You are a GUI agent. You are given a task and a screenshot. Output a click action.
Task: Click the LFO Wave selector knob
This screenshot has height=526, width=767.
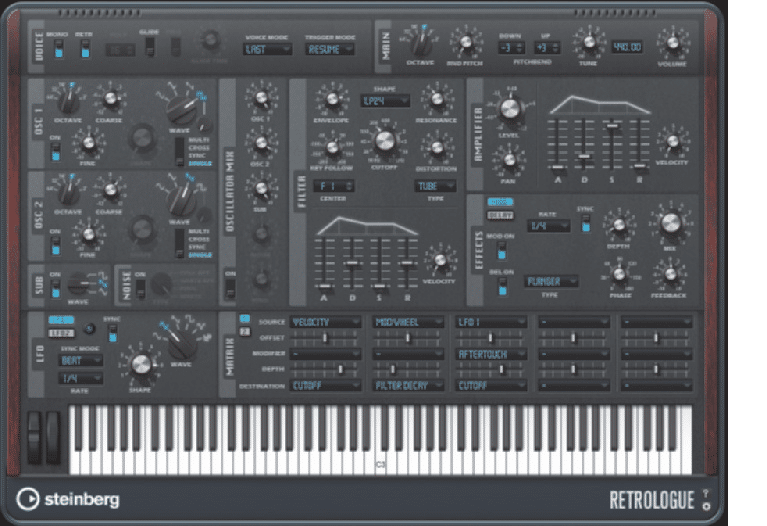pyautogui.click(x=182, y=344)
